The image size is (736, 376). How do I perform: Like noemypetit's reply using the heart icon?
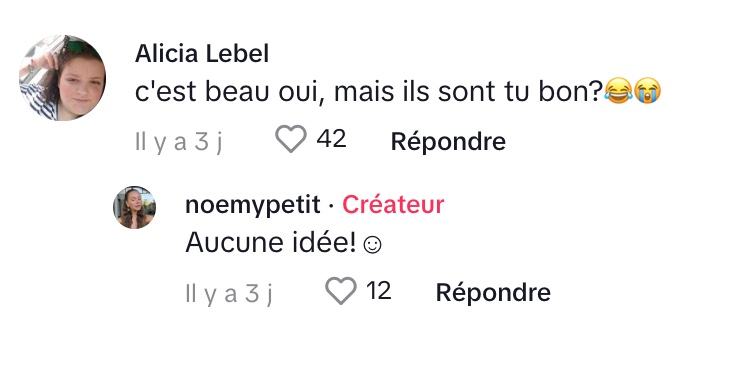tap(341, 291)
